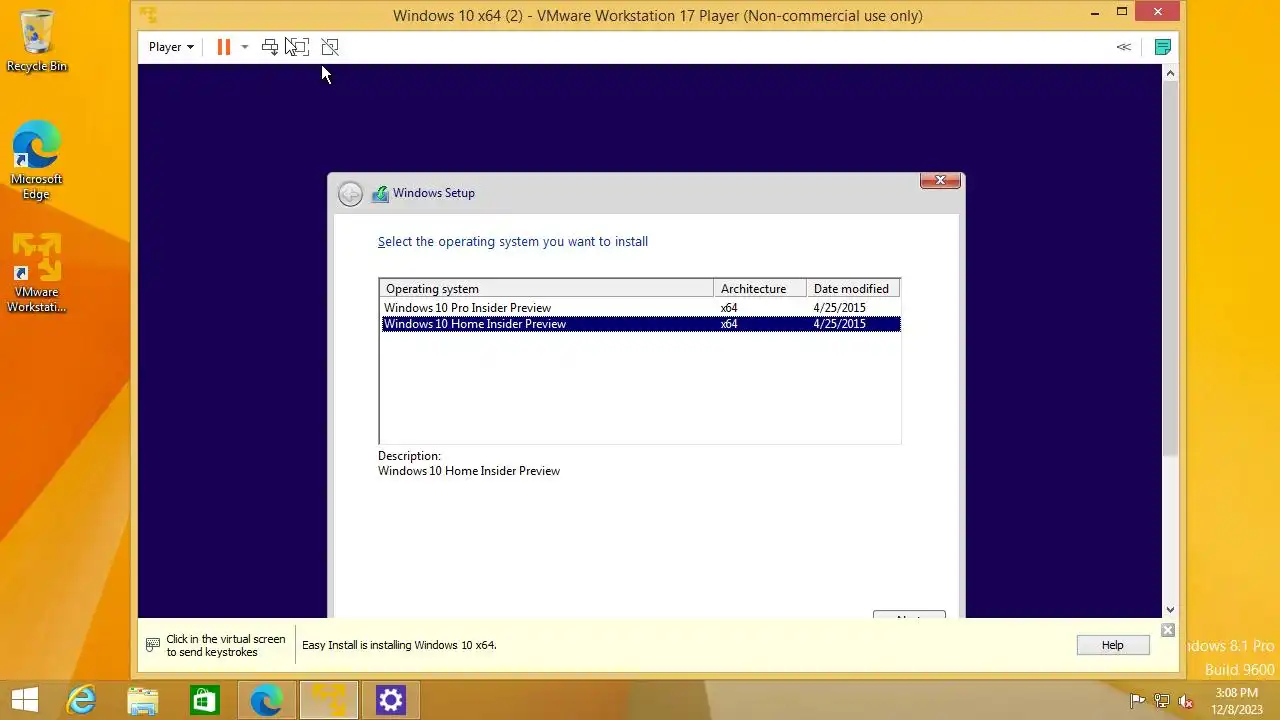Image resolution: width=1280 pixels, height=720 pixels.
Task: Collapse VMware toolbar with double-chevron icon
Action: (1124, 47)
